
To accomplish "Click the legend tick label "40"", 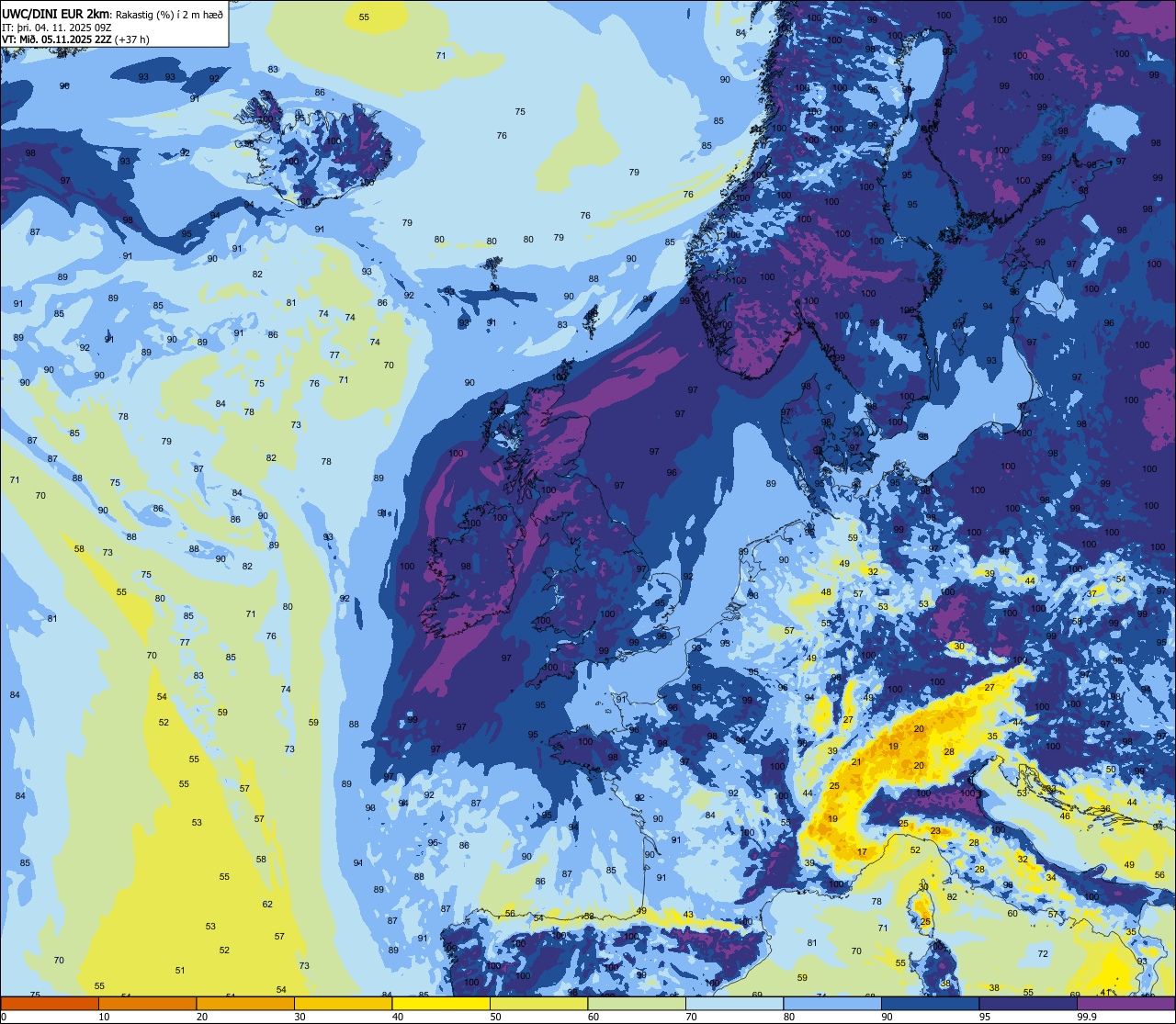I will [398, 1017].
